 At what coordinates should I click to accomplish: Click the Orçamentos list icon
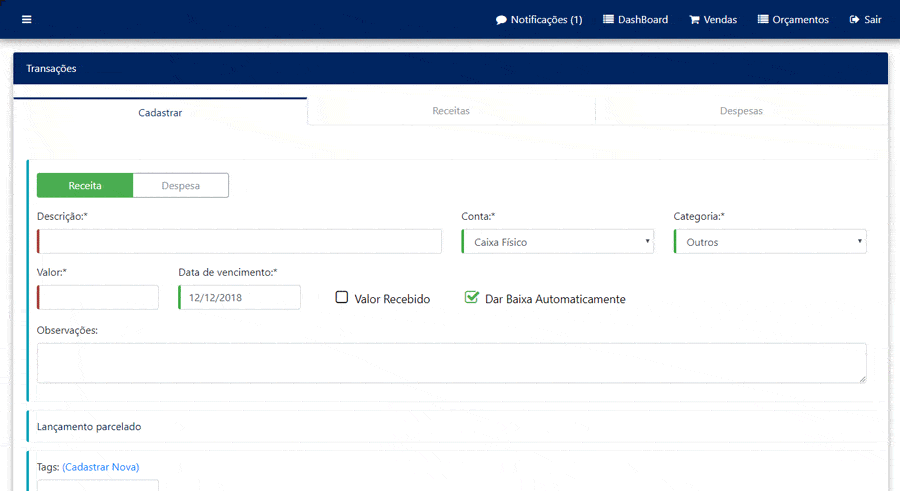763,20
